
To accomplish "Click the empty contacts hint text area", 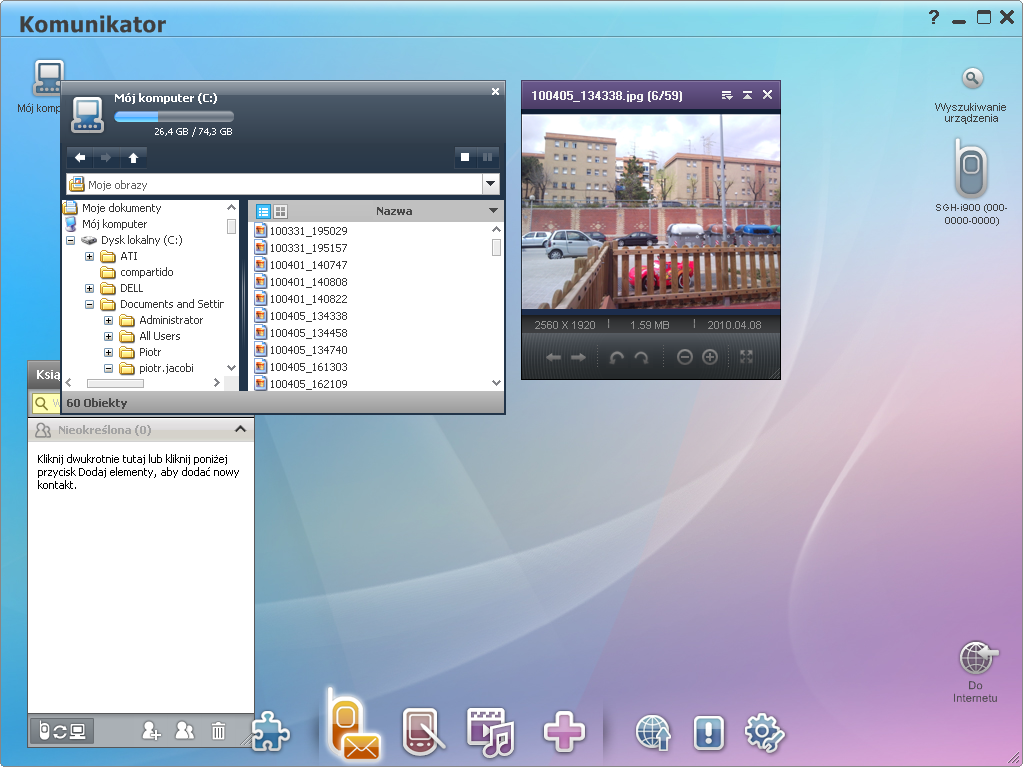I will tap(138, 472).
